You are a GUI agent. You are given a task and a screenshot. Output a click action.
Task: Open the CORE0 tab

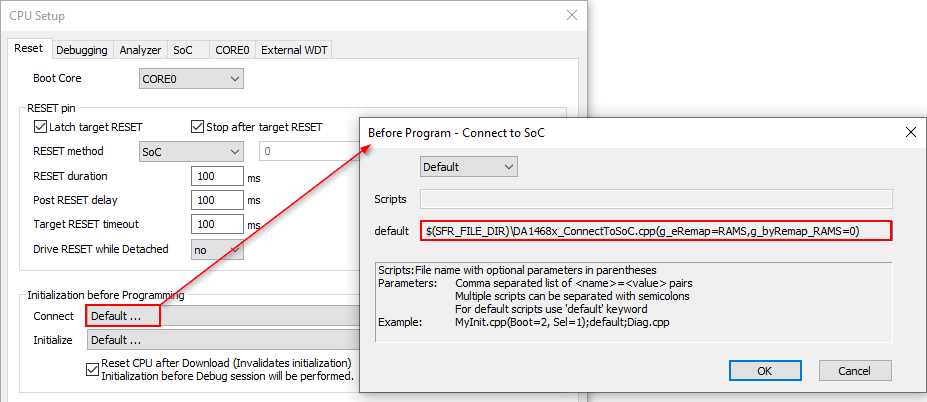coord(232,50)
